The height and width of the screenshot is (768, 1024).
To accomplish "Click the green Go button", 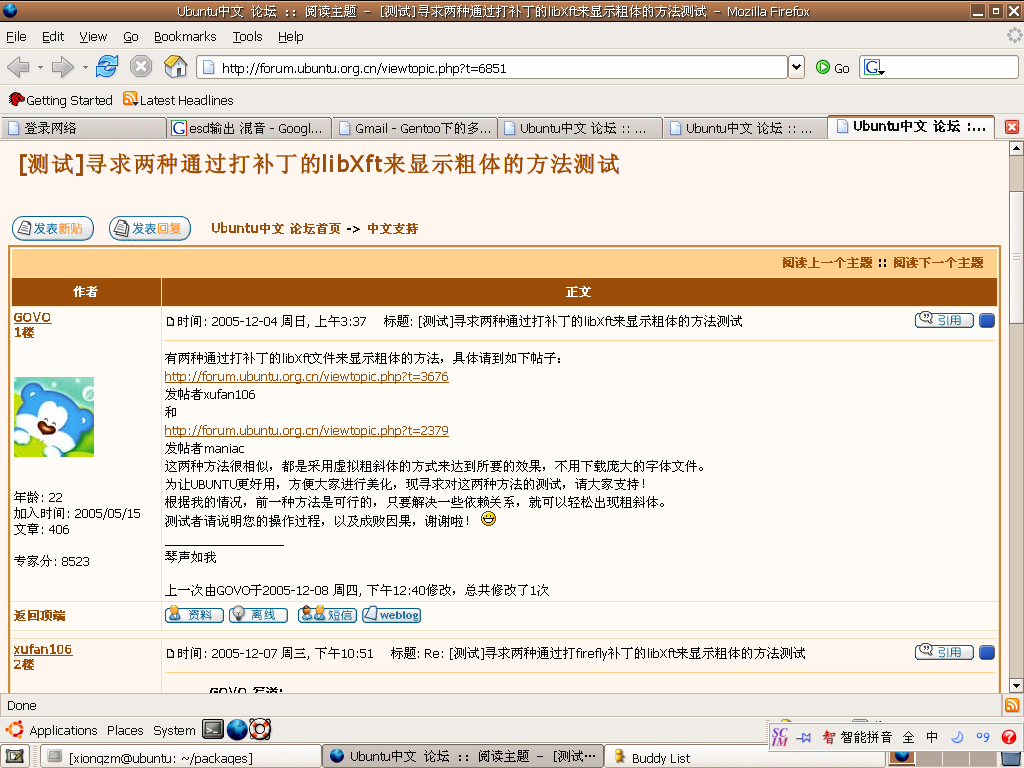I will [833, 67].
